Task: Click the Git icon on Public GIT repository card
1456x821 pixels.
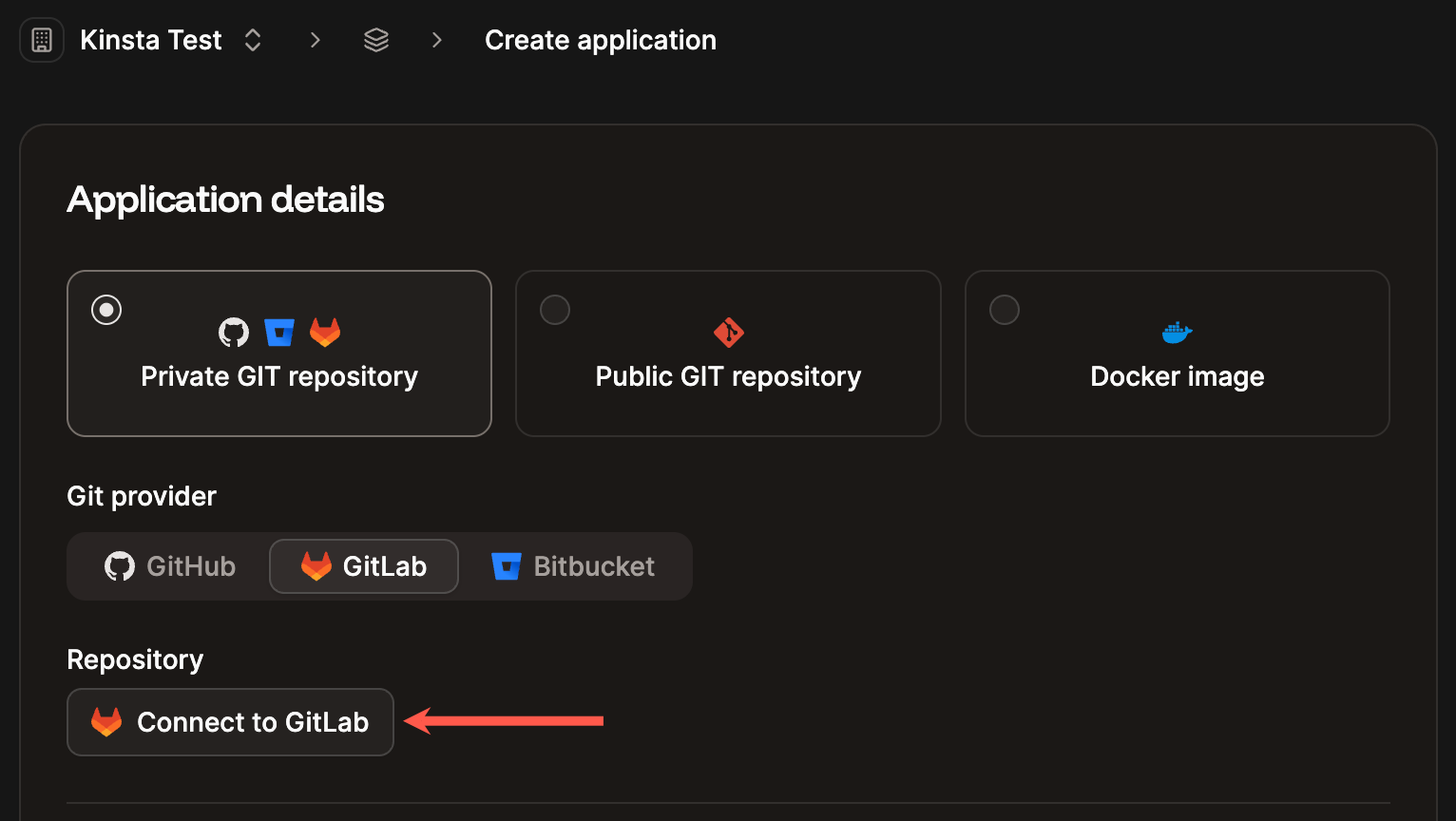Action: [728, 332]
